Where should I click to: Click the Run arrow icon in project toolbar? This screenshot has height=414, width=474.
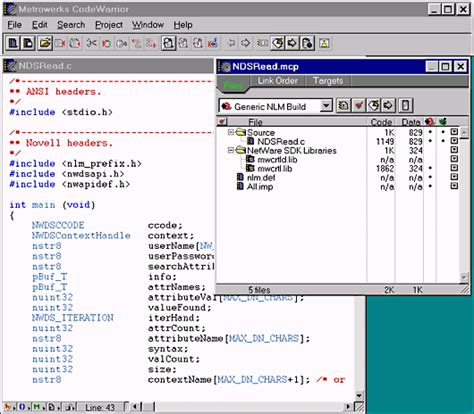388,106
